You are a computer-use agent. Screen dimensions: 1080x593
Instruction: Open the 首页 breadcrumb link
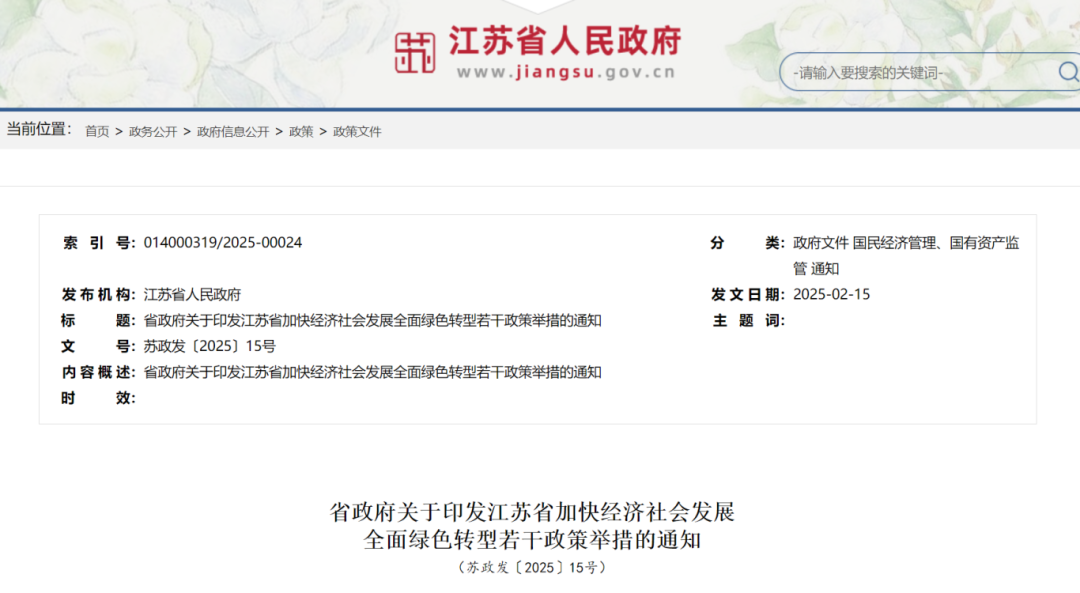[x=95, y=131]
